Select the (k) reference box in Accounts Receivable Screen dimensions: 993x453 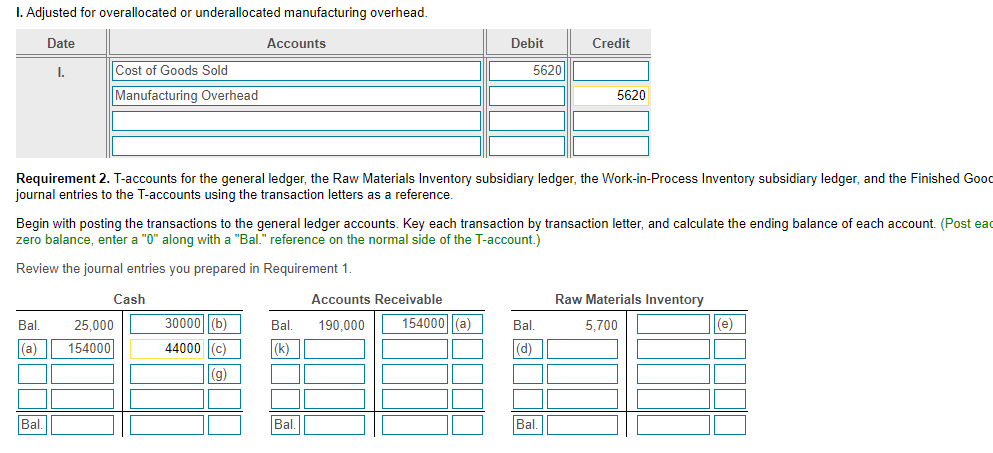tap(285, 348)
